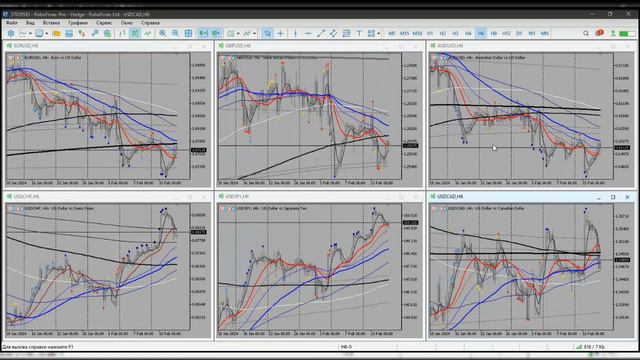Open the search magnifier icon
This screenshot has width=640, height=360.
point(586,33)
